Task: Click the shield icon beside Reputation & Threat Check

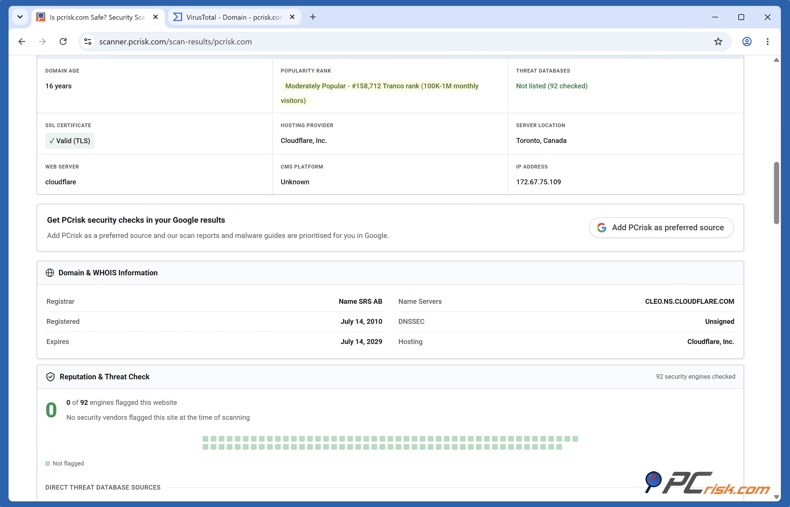Action: [50, 377]
